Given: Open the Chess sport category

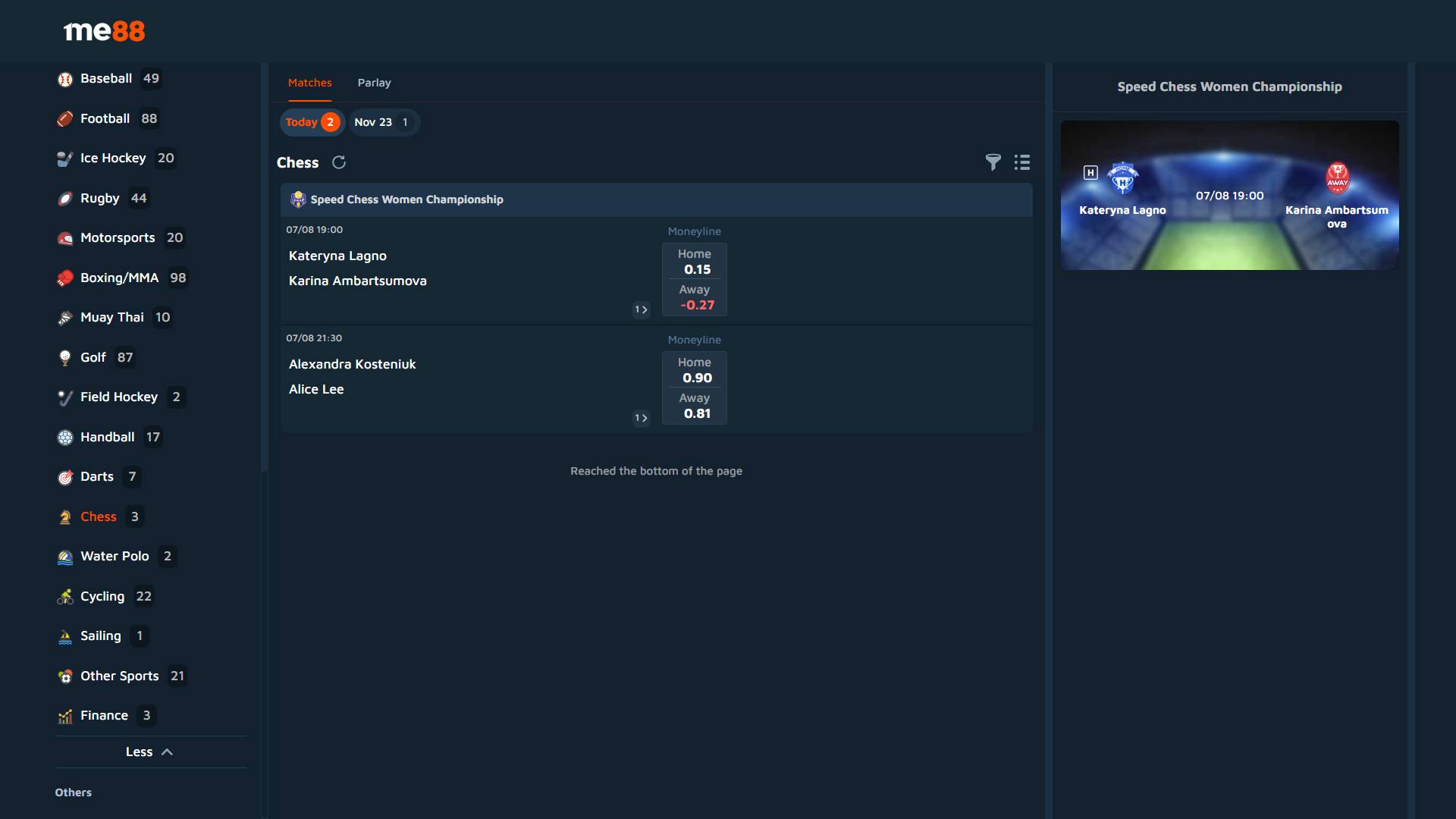Looking at the screenshot, I should tap(100, 517).
